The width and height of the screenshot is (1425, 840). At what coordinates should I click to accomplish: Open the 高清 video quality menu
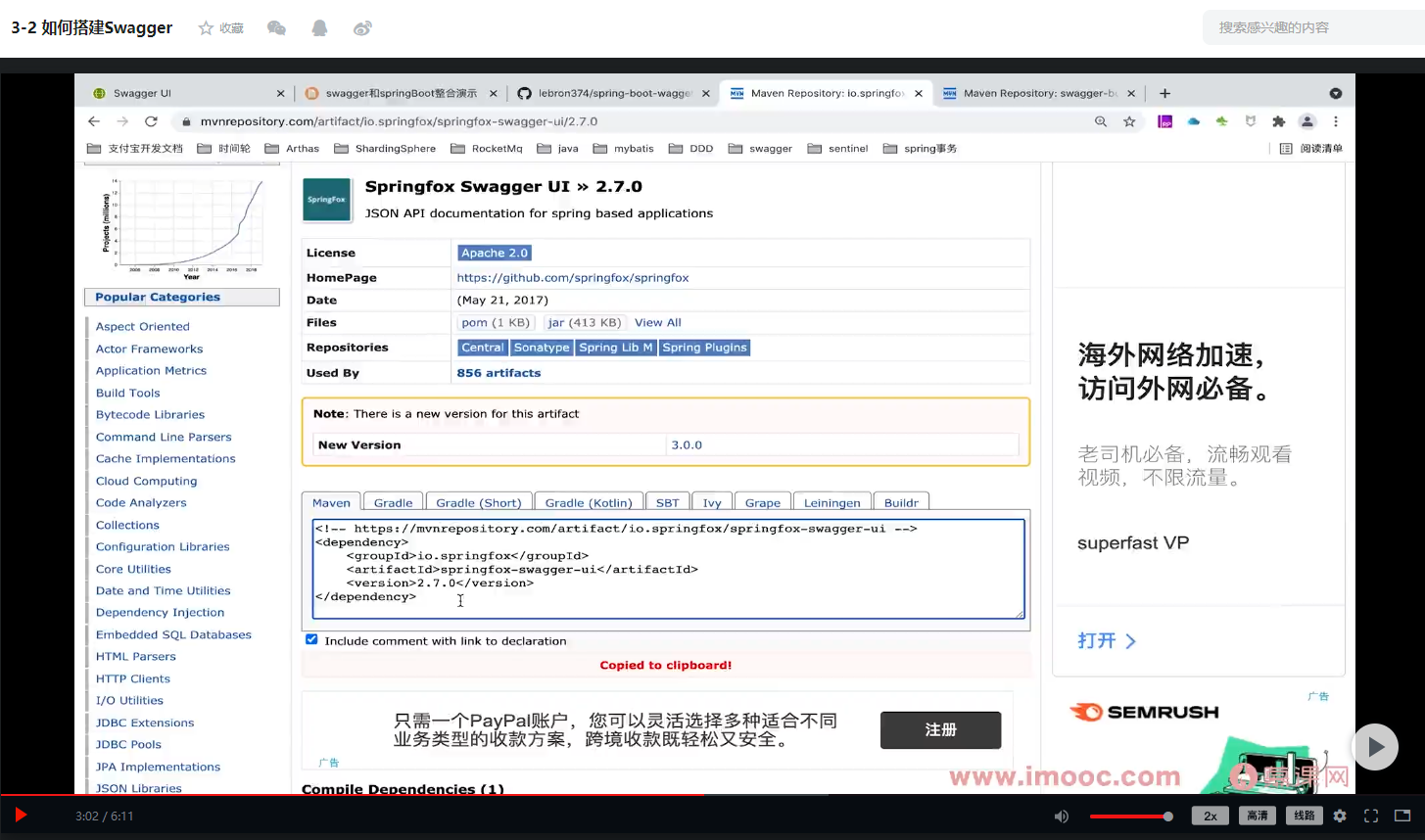click(x=1258, y=816)
